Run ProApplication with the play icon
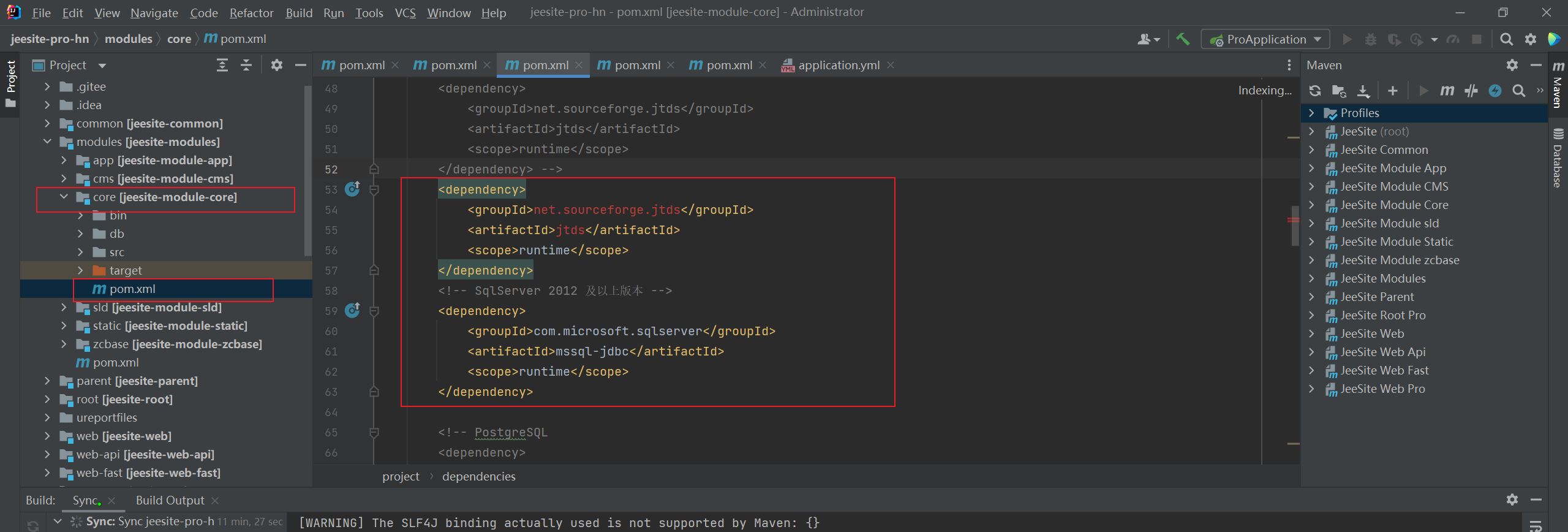This screenshot has height=532, width=1568. 1347,39
